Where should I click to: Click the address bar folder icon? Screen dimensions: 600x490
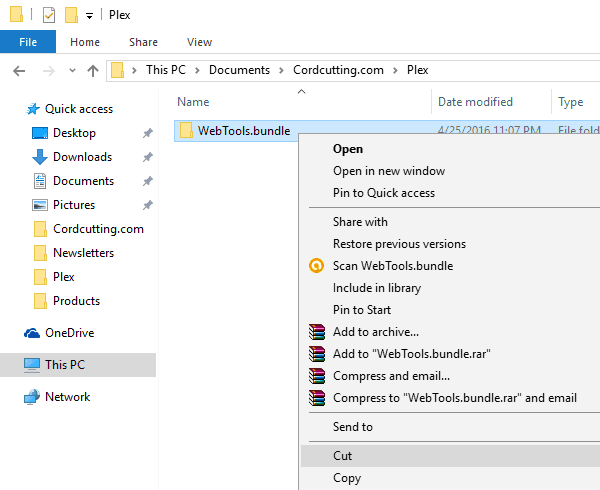(x=117, y=70)
